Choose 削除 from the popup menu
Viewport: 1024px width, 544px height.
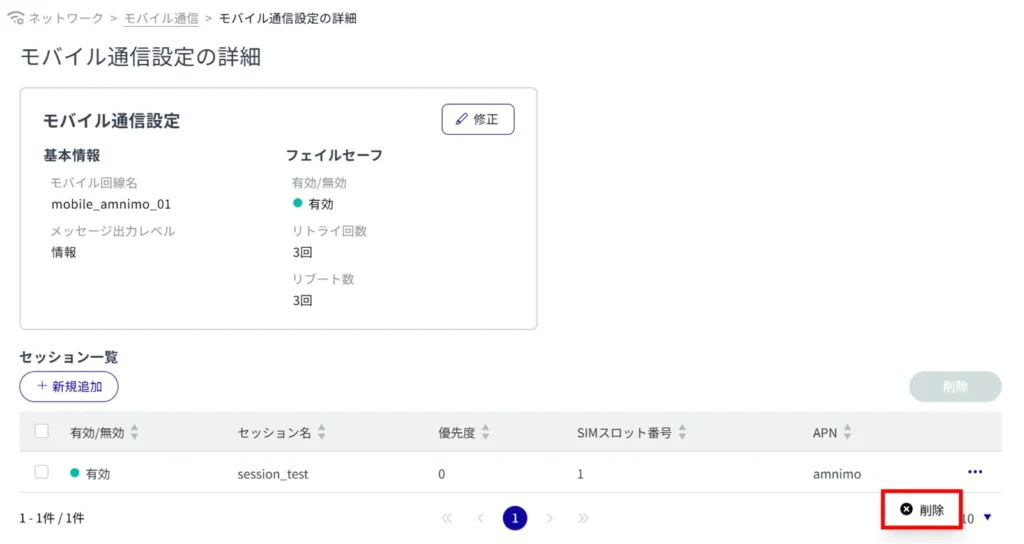tap(921, 510)
